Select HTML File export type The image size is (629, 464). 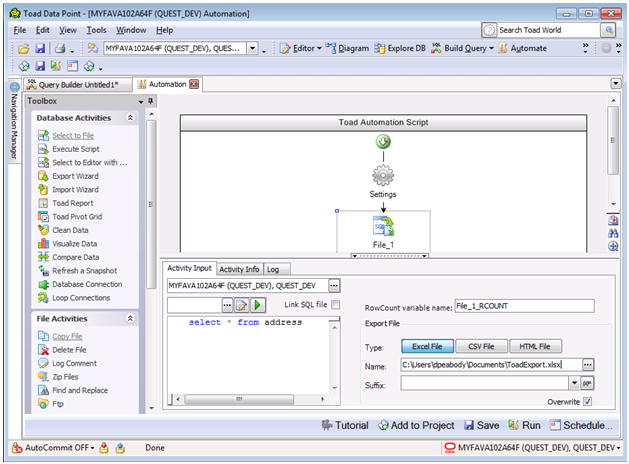click(535, 346)
